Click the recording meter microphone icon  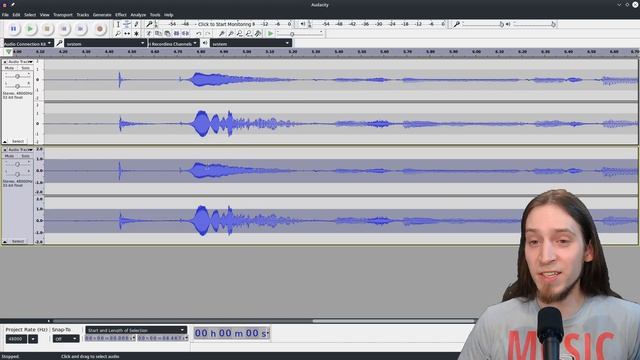(149, 24)
